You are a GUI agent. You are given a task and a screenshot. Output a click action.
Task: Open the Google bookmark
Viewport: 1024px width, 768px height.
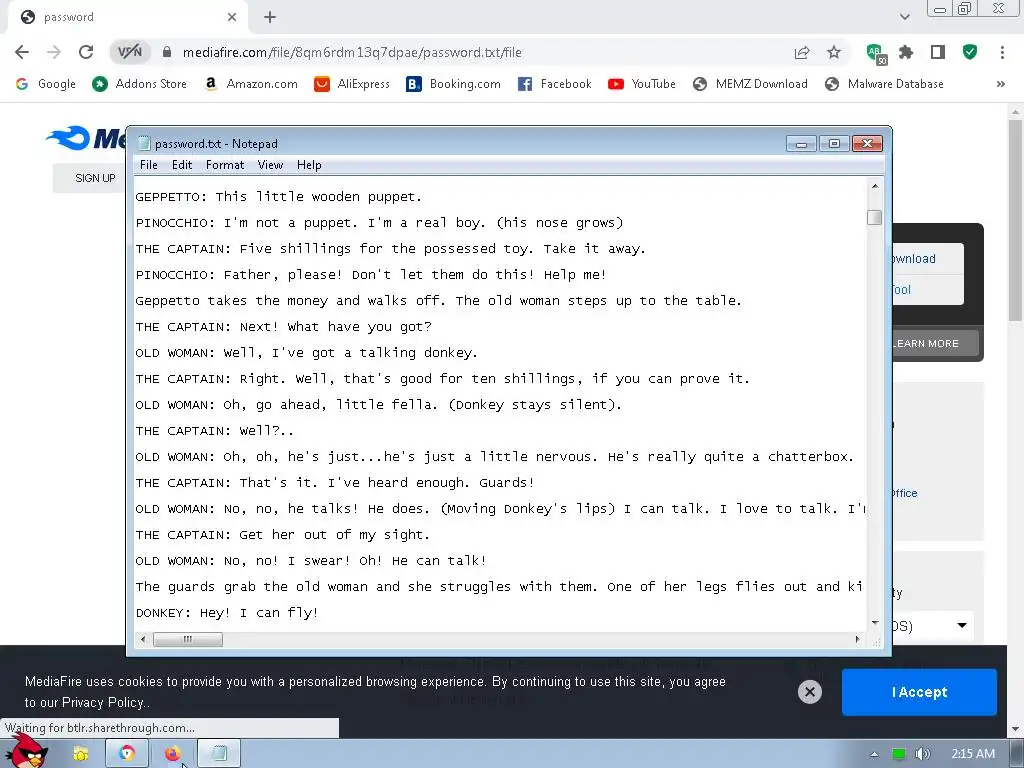(46, 84)
